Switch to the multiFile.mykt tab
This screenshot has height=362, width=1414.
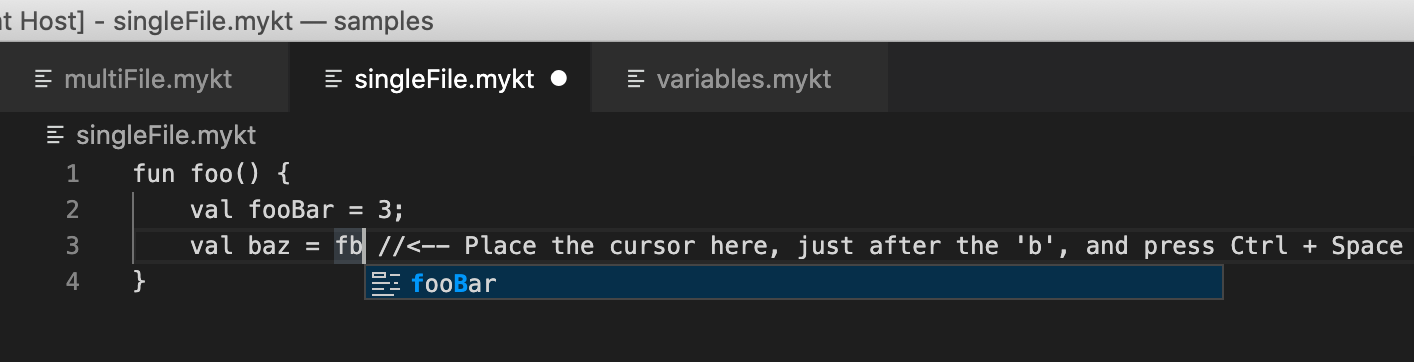click(x=144, y=78)
